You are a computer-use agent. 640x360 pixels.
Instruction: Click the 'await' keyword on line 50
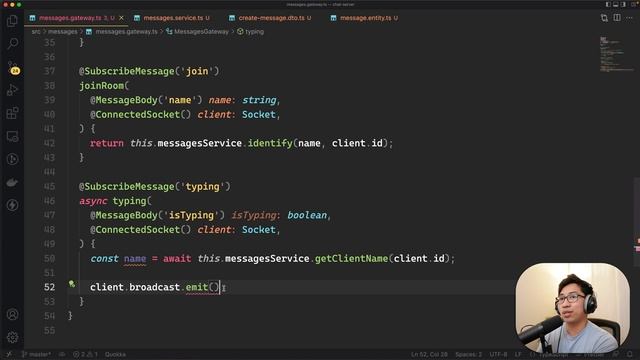click(x=177, y=258)
